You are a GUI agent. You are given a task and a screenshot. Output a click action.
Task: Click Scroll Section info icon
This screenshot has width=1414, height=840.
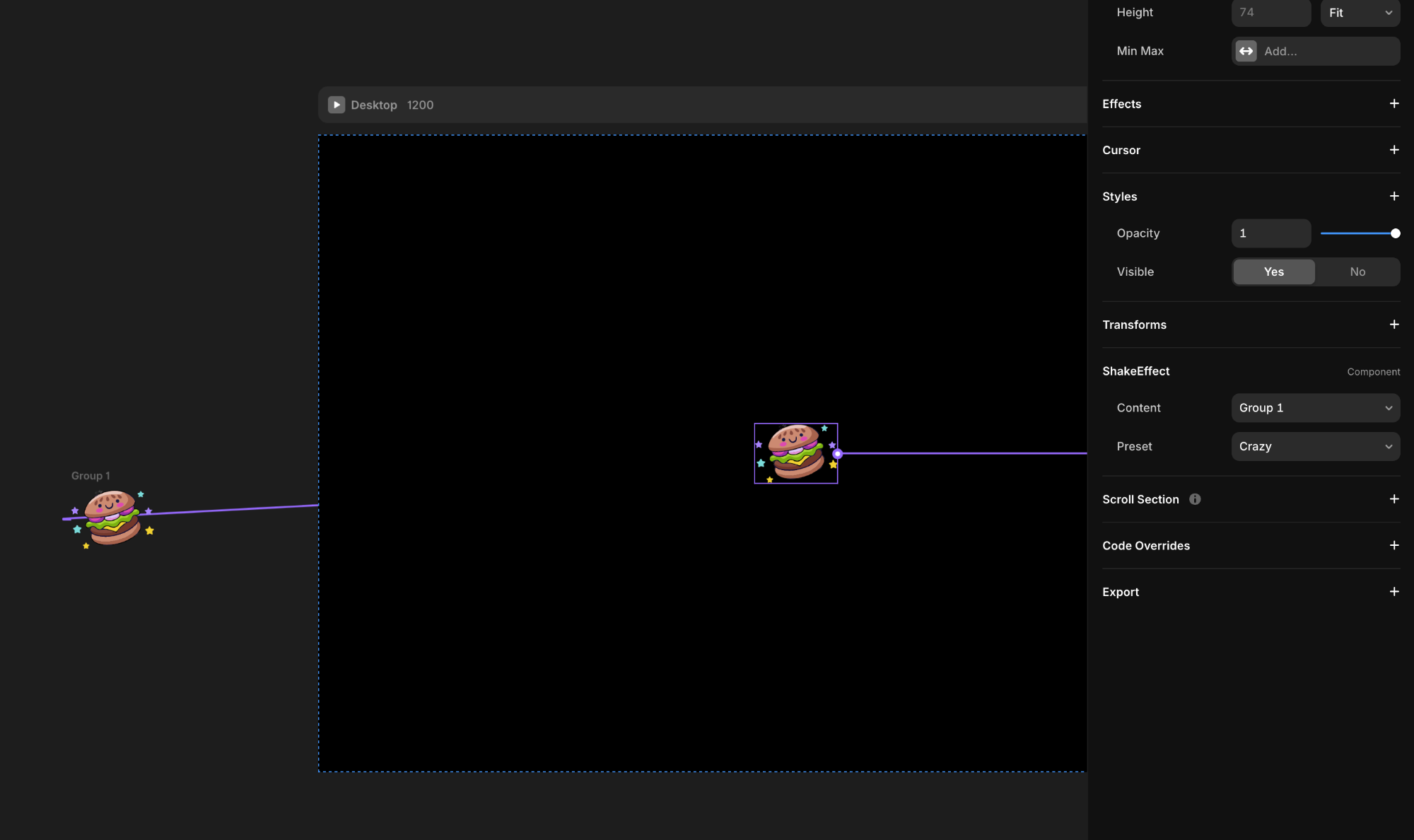pyautogui.click(x=1195, y=499)
